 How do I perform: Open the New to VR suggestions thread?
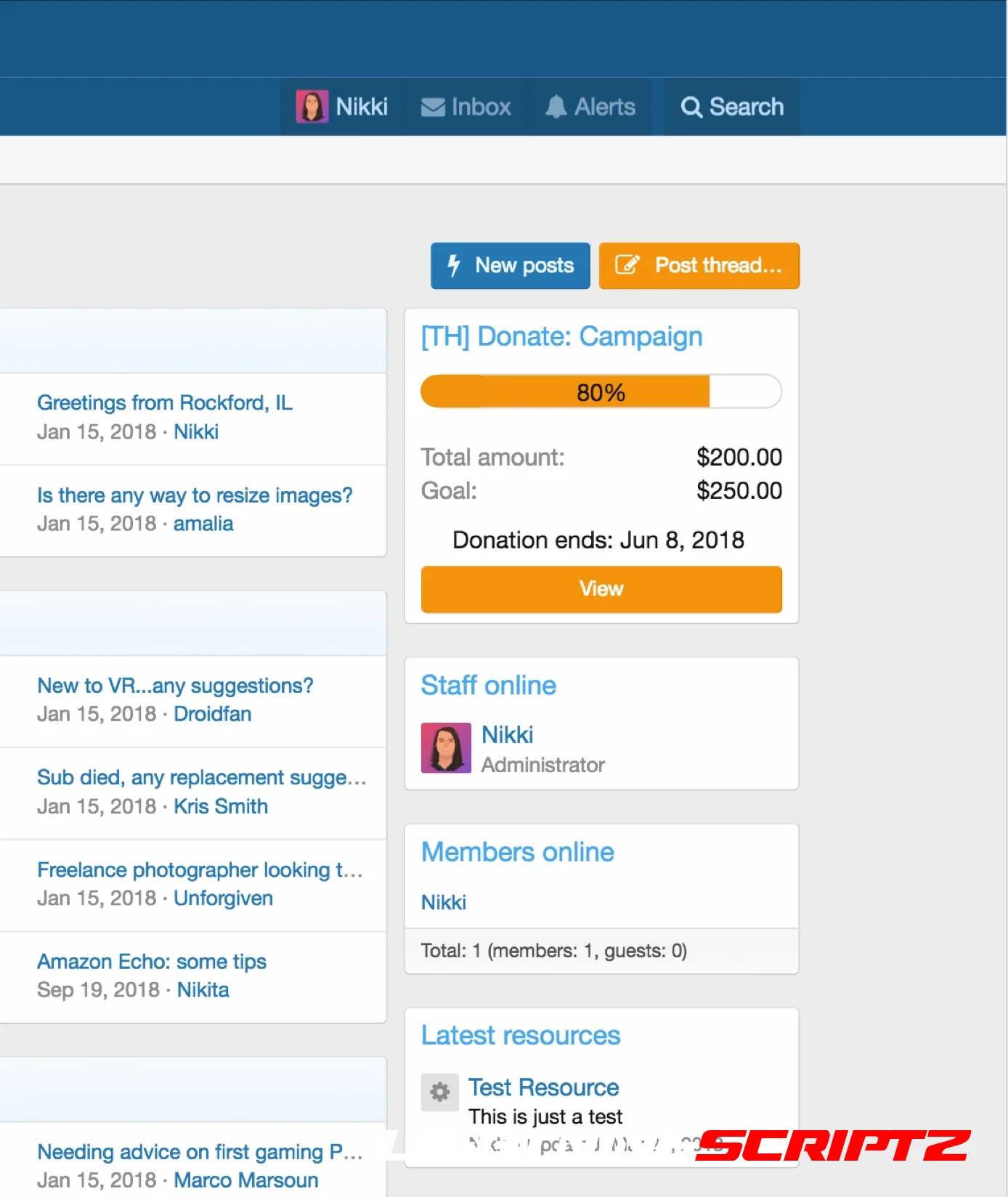coord(175,686)
